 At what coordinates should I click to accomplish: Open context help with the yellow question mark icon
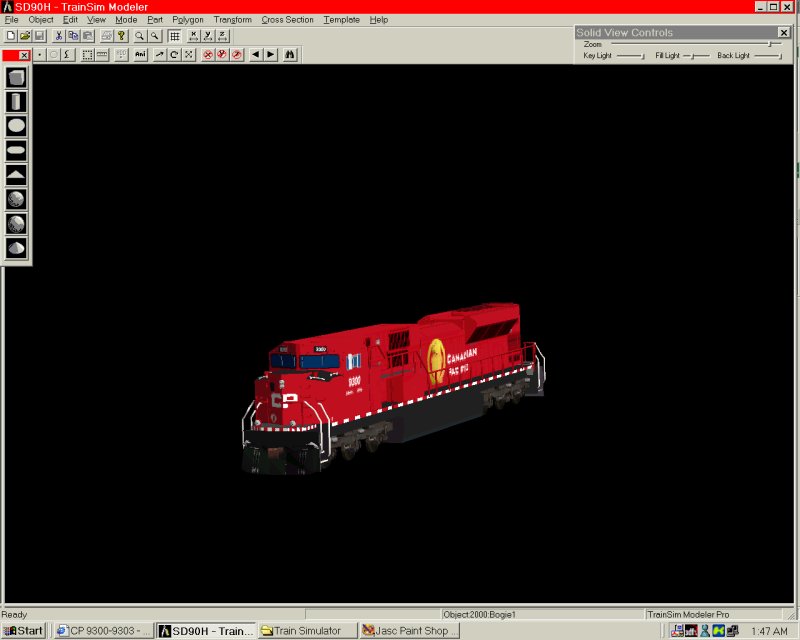click(121, 36)
